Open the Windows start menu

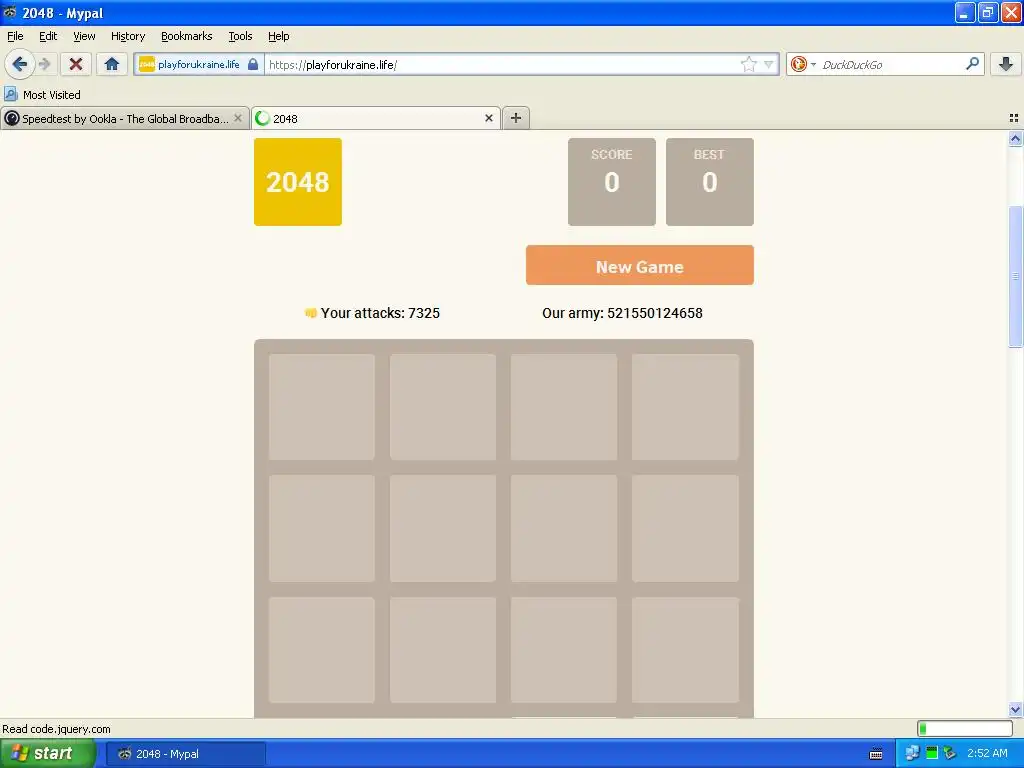pos(47,754)
